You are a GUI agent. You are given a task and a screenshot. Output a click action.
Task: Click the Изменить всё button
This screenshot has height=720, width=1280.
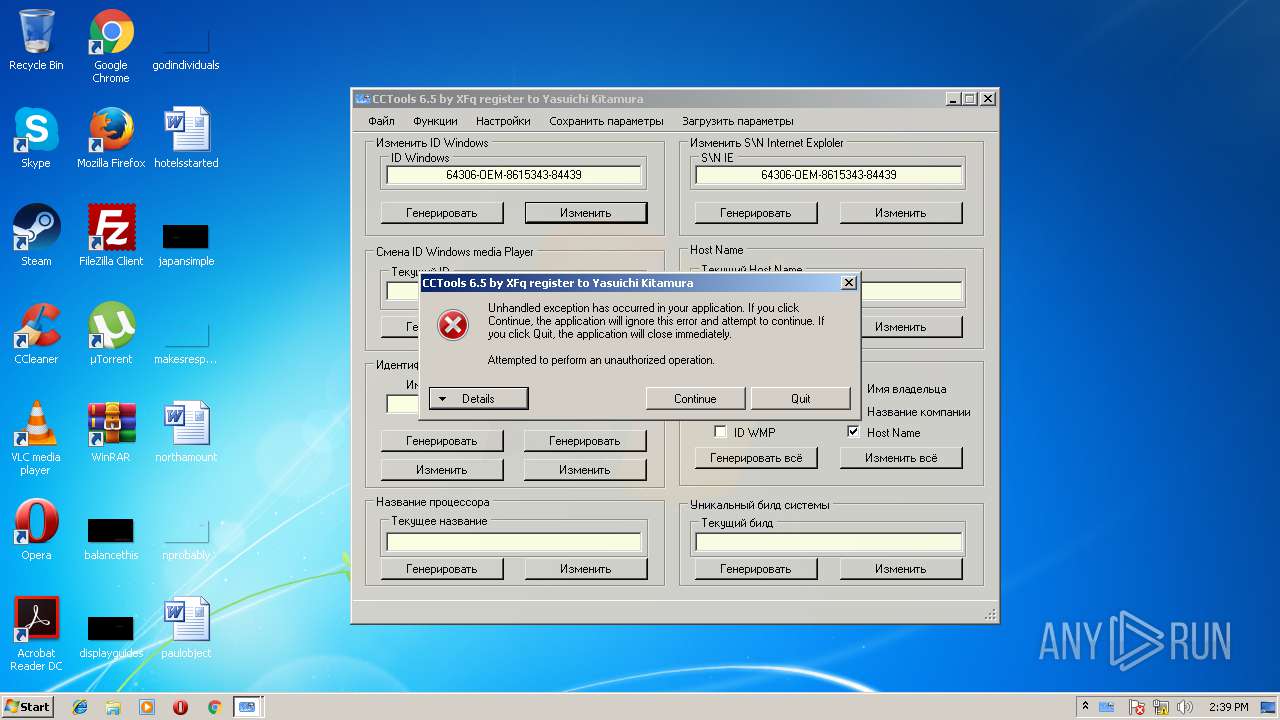pos(901,458)
